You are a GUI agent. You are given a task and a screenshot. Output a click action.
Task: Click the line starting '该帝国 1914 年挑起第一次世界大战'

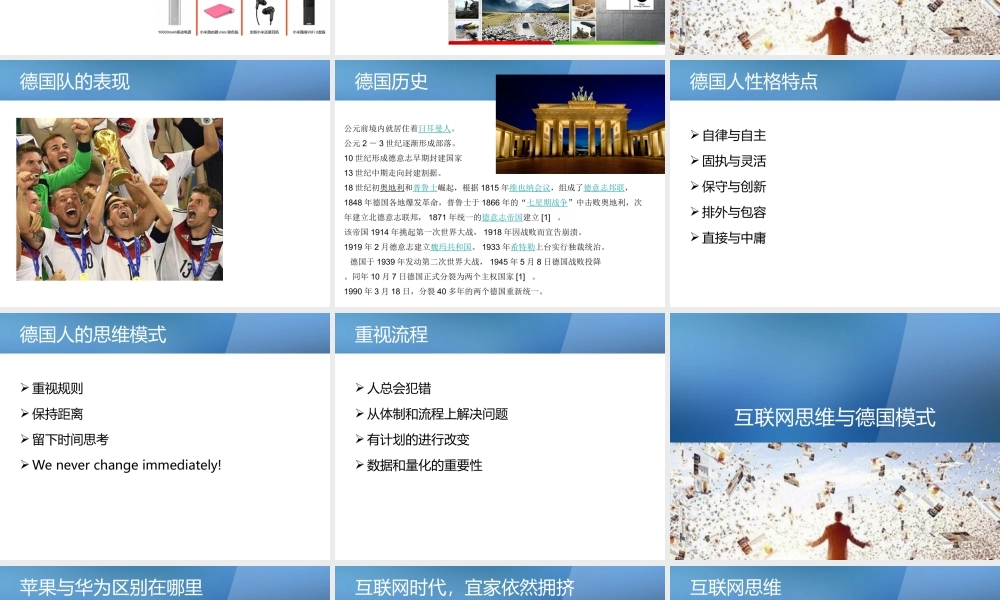pos(464,232)
